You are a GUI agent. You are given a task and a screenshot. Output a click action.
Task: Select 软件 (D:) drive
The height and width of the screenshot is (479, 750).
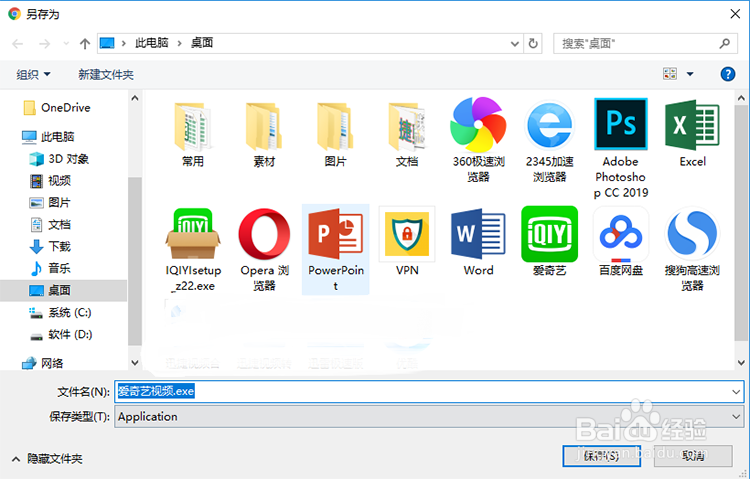(61, 334)
